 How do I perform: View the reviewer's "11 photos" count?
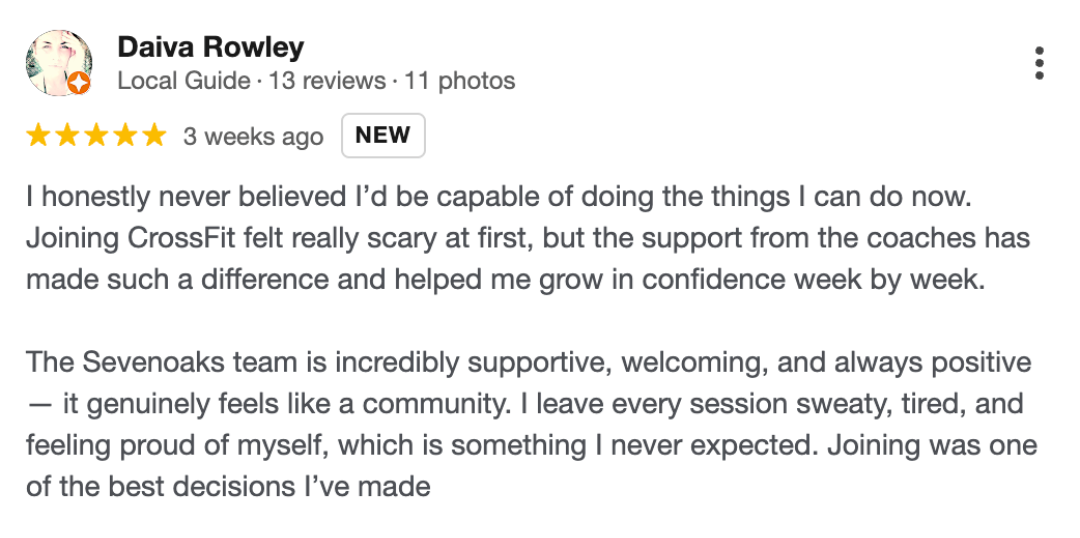click(460, 81)
